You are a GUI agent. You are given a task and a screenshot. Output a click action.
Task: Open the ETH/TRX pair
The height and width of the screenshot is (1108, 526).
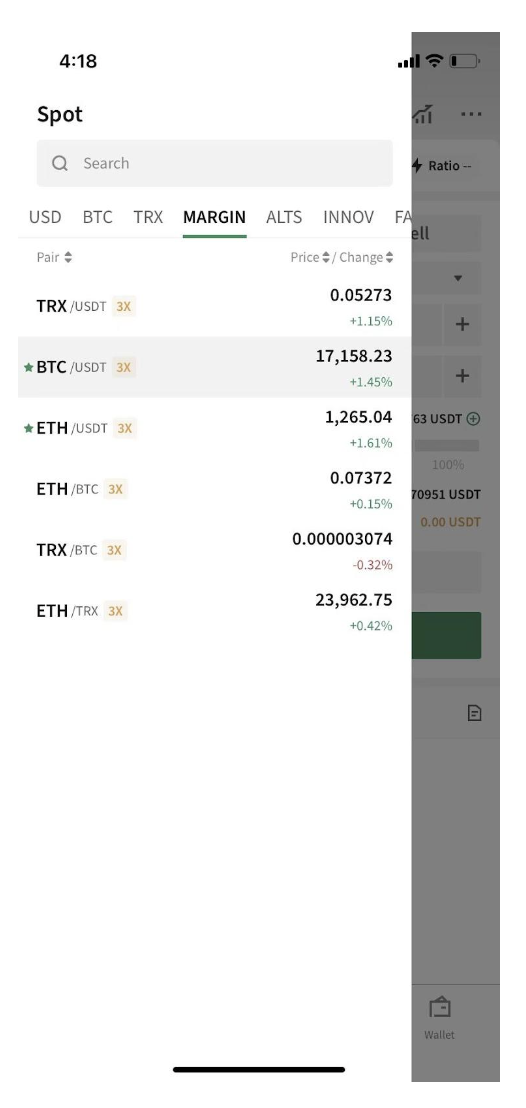point(214,611)
